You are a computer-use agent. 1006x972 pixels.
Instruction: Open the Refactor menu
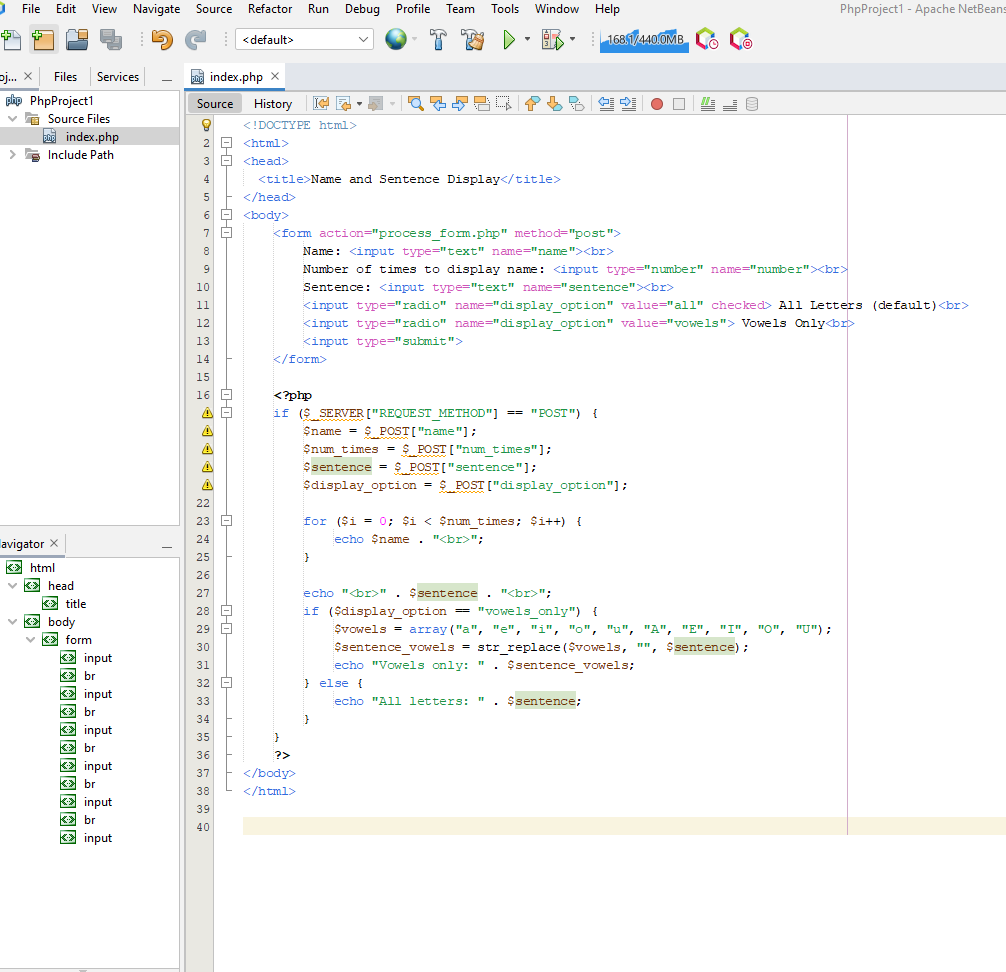tap(270, 9)
